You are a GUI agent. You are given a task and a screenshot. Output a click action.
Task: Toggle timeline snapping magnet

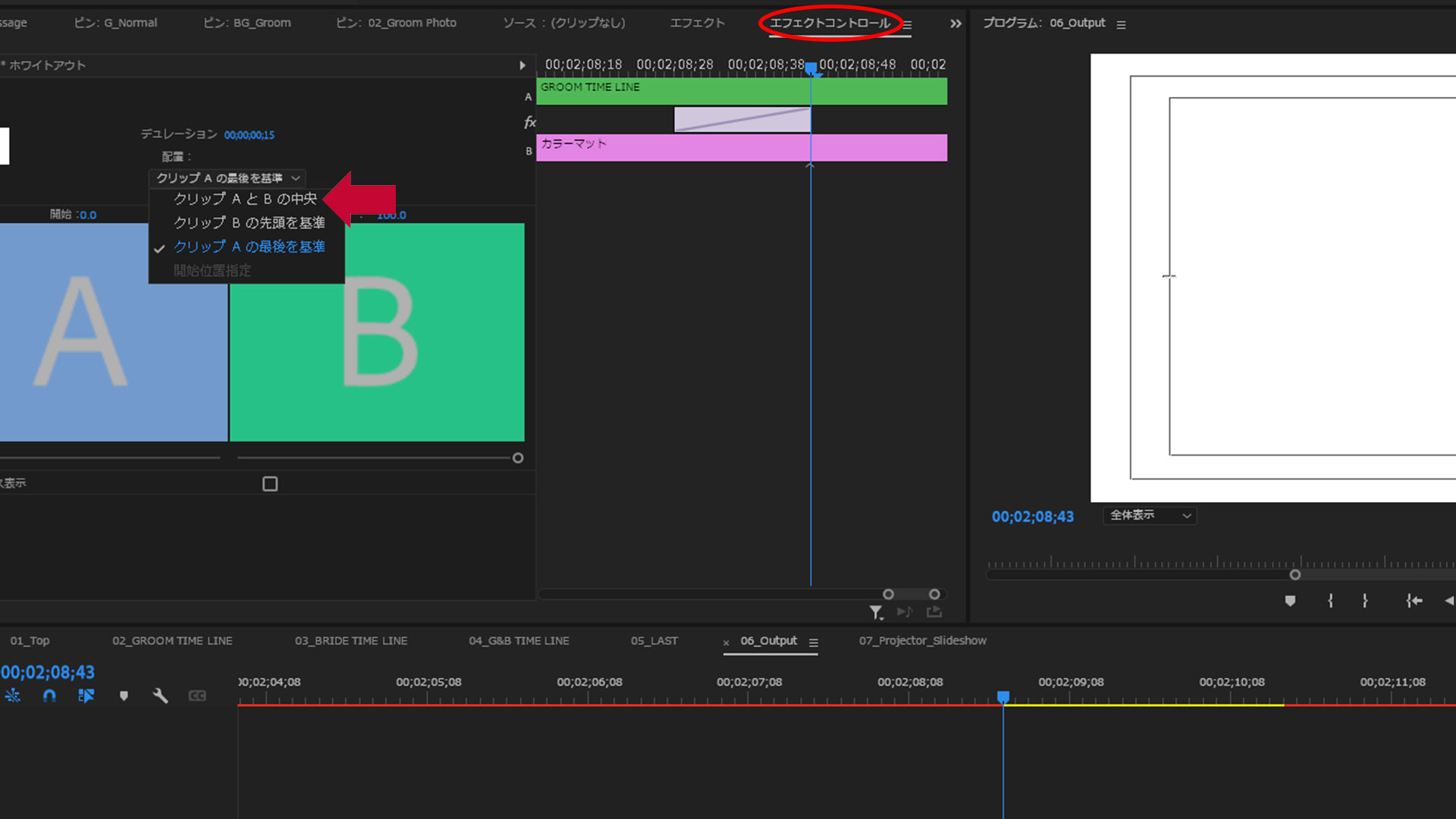click(49, 695)
